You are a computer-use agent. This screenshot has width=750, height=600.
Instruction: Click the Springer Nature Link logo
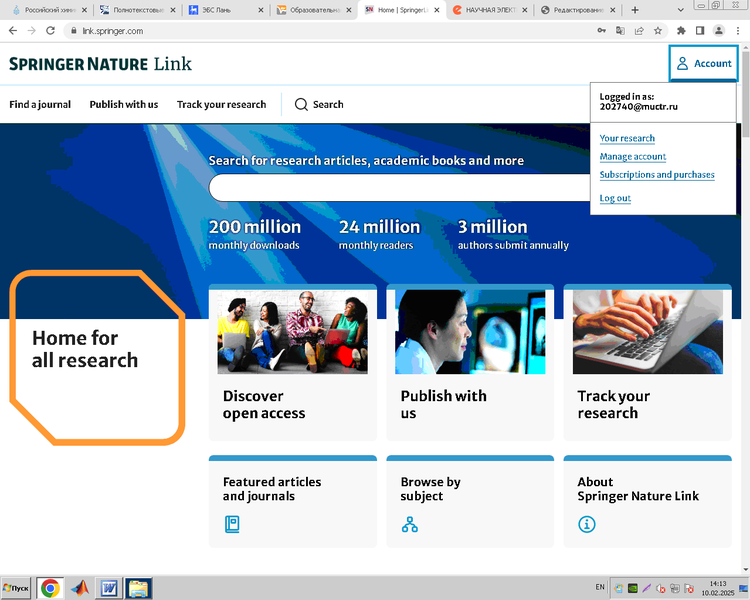pyautogui.click(x=100, y=64)
